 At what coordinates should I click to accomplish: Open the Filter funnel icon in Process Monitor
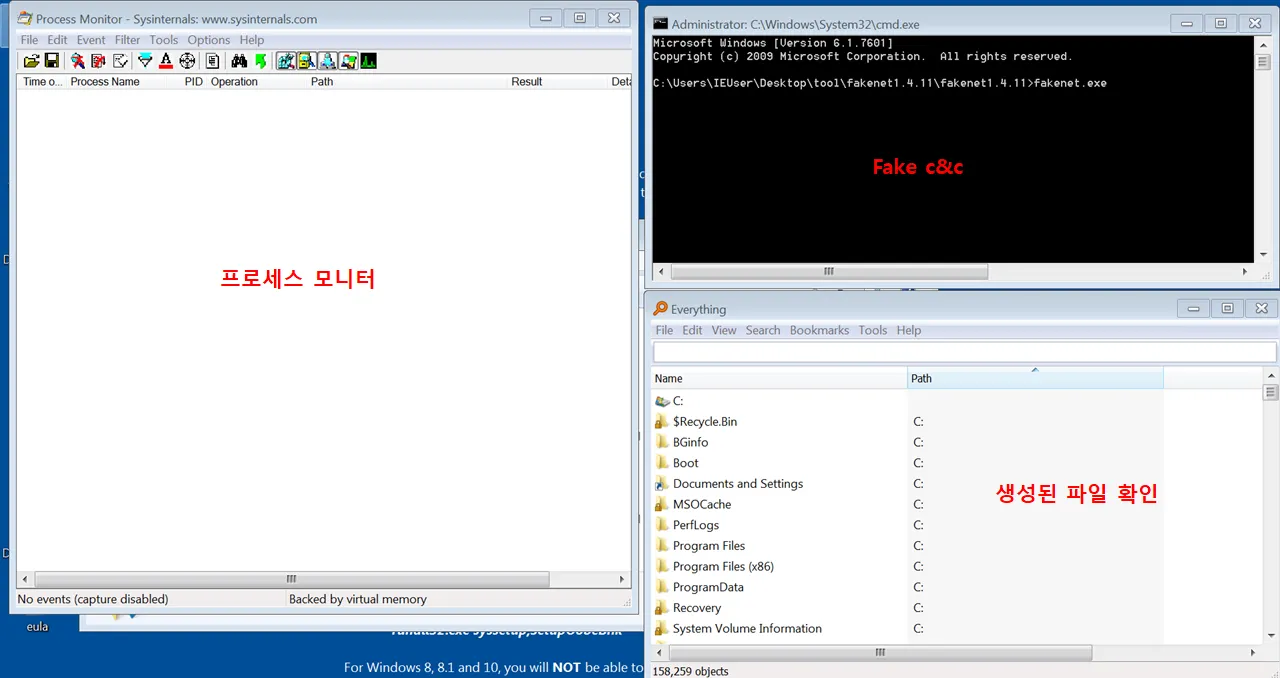coord(145,61)
